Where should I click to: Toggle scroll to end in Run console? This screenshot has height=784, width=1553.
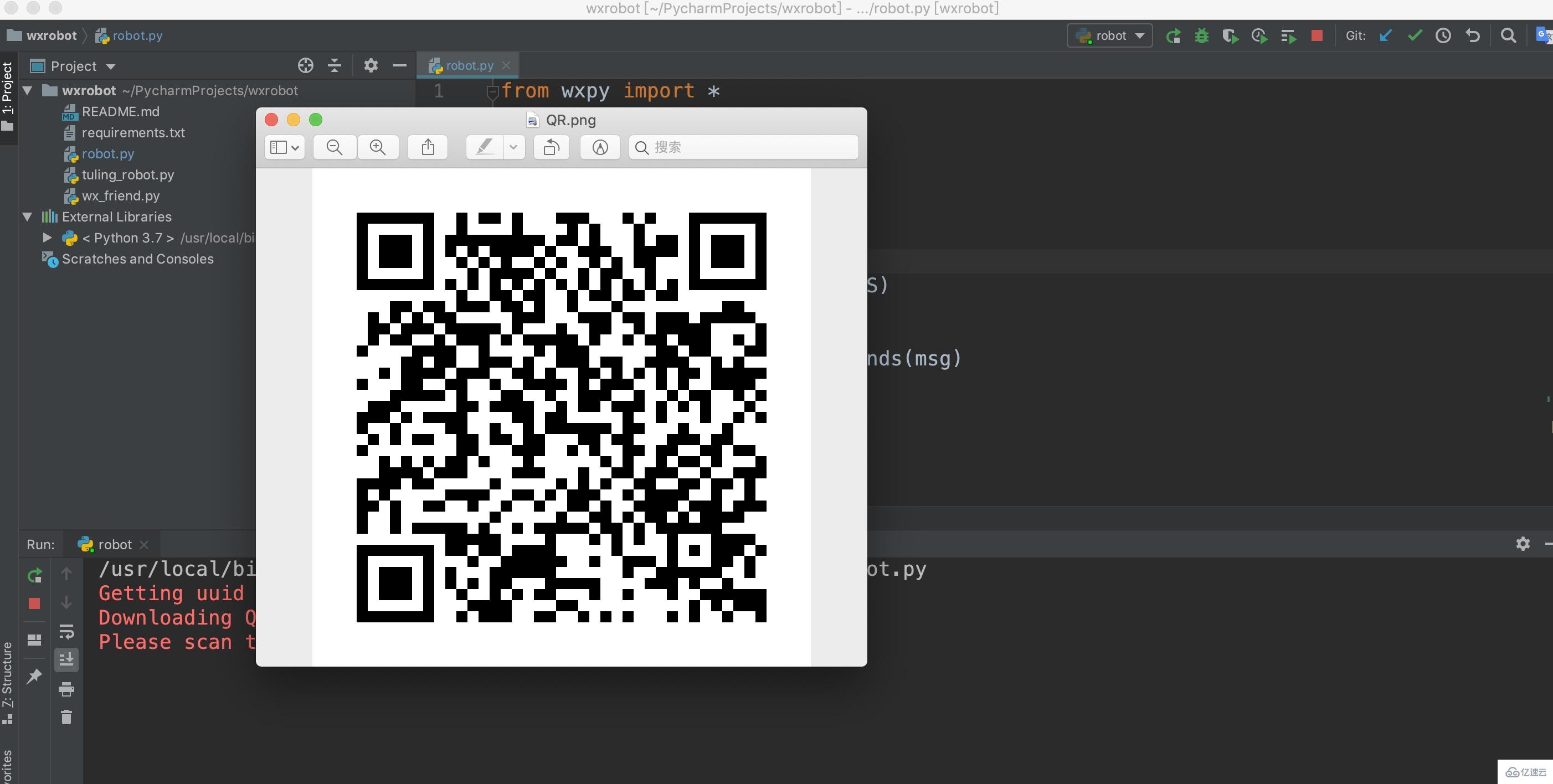tap(66, 660)
